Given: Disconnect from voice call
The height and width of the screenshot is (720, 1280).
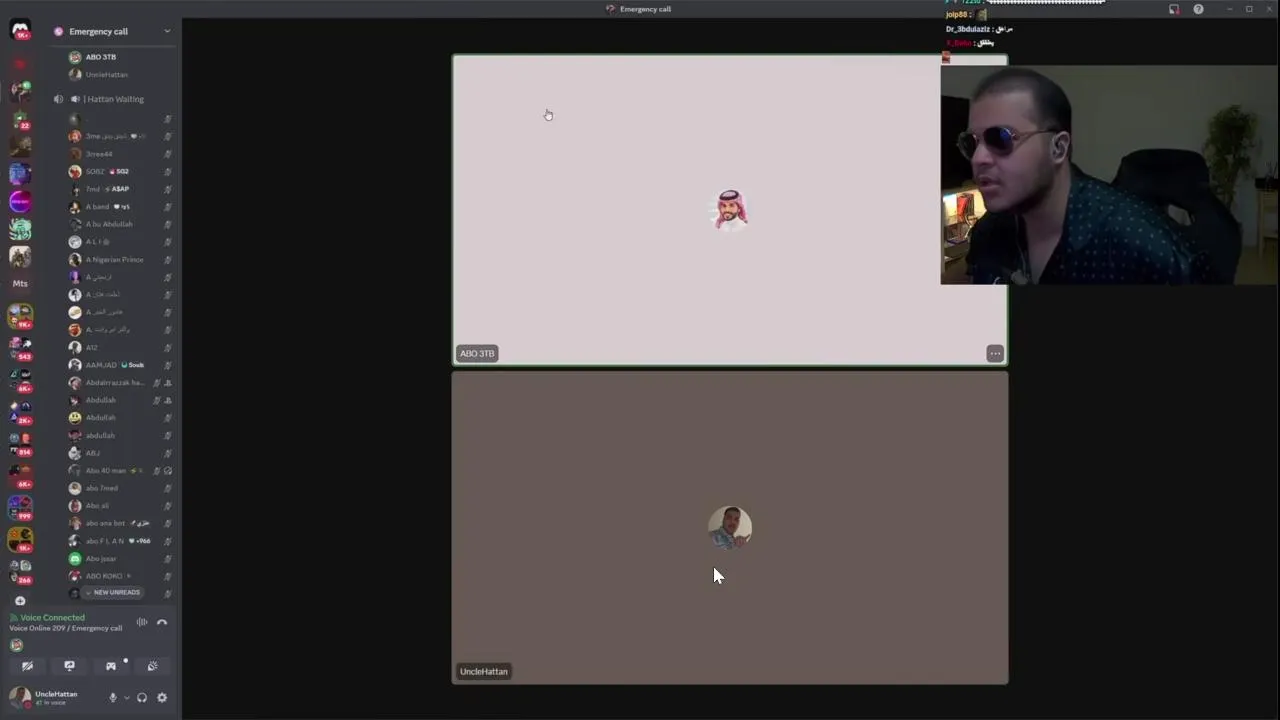Looking at the screenshot, I should pos(162,622).
